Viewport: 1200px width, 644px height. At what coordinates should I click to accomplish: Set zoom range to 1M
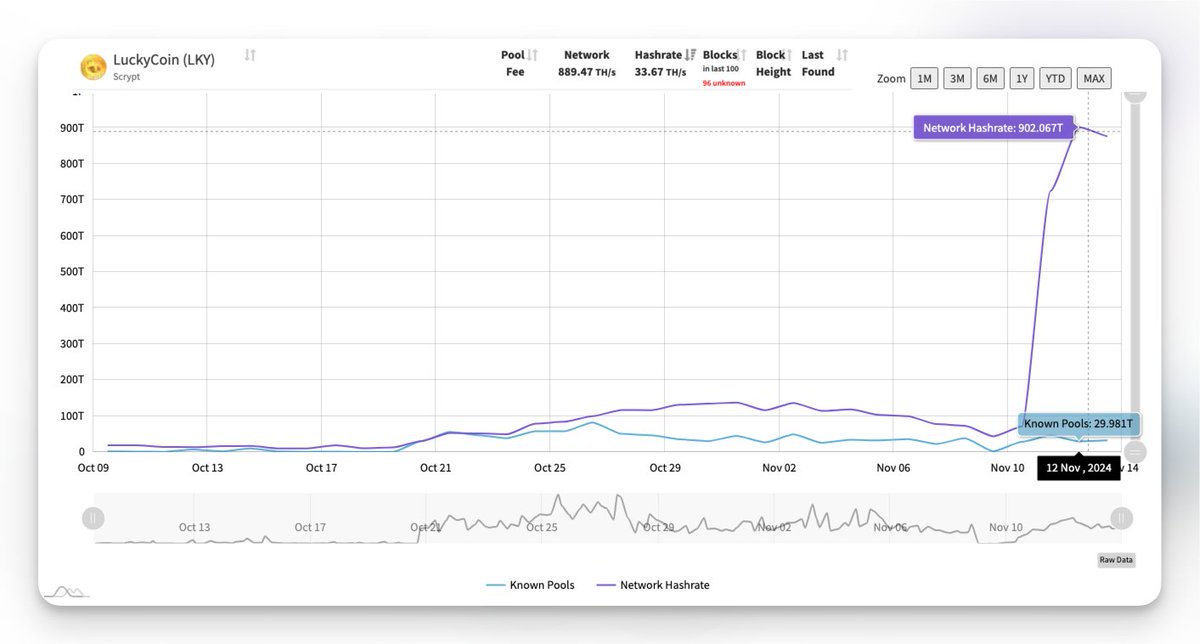tap(924, 79)
